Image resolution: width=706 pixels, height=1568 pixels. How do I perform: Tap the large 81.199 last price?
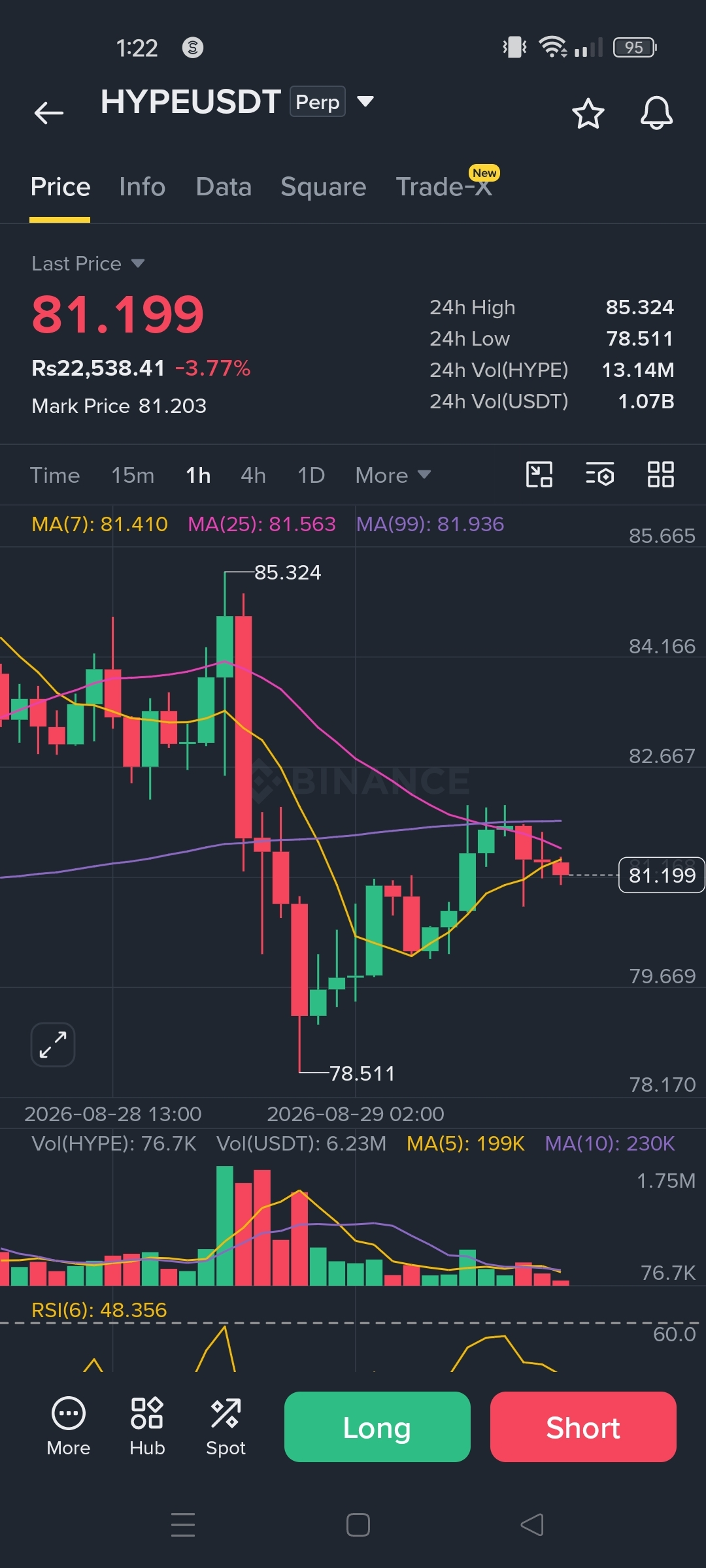point(118,314)
